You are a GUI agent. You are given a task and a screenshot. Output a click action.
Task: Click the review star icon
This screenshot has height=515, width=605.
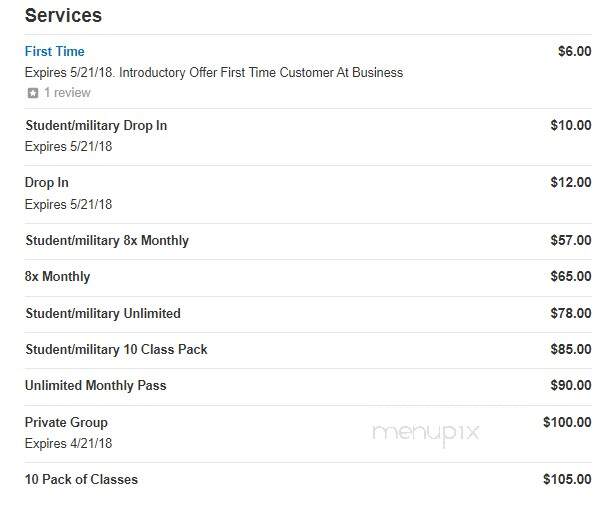pos(33,93)
